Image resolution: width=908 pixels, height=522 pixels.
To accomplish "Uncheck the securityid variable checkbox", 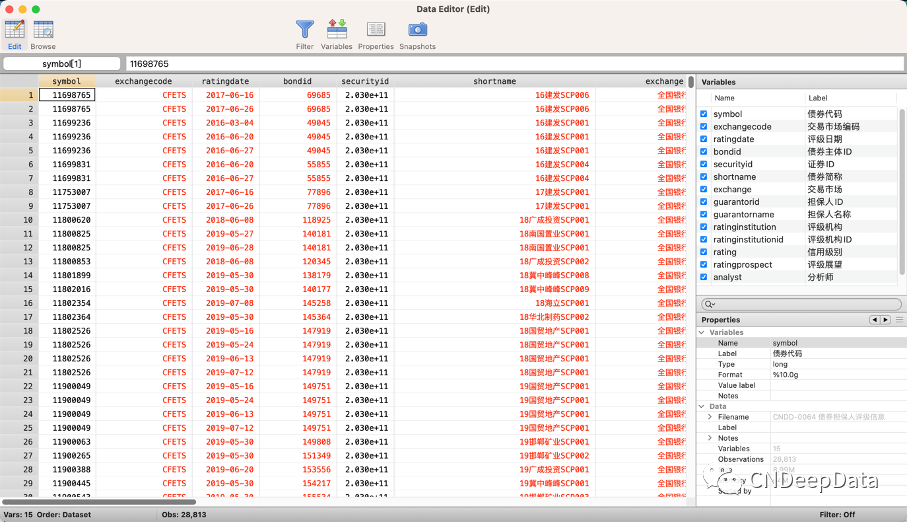I will (x=704, y=164).
